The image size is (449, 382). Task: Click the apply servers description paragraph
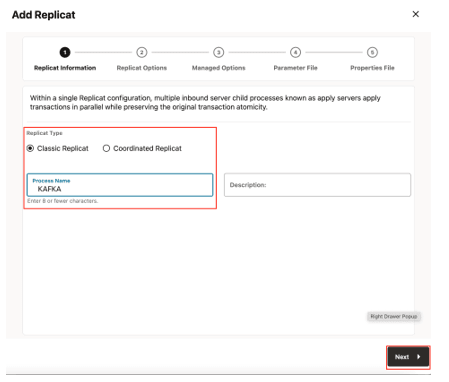(205, 102)
